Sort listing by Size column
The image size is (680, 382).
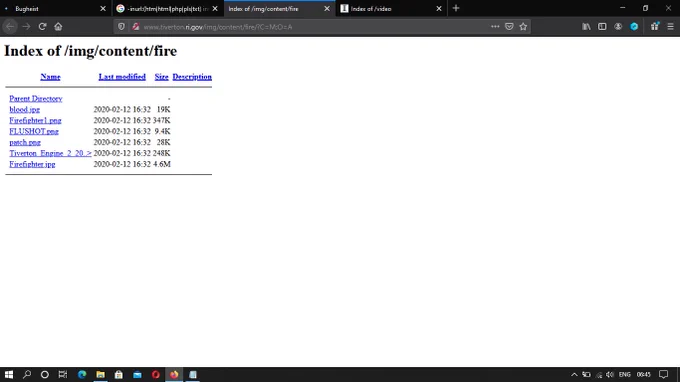[161, 77]
